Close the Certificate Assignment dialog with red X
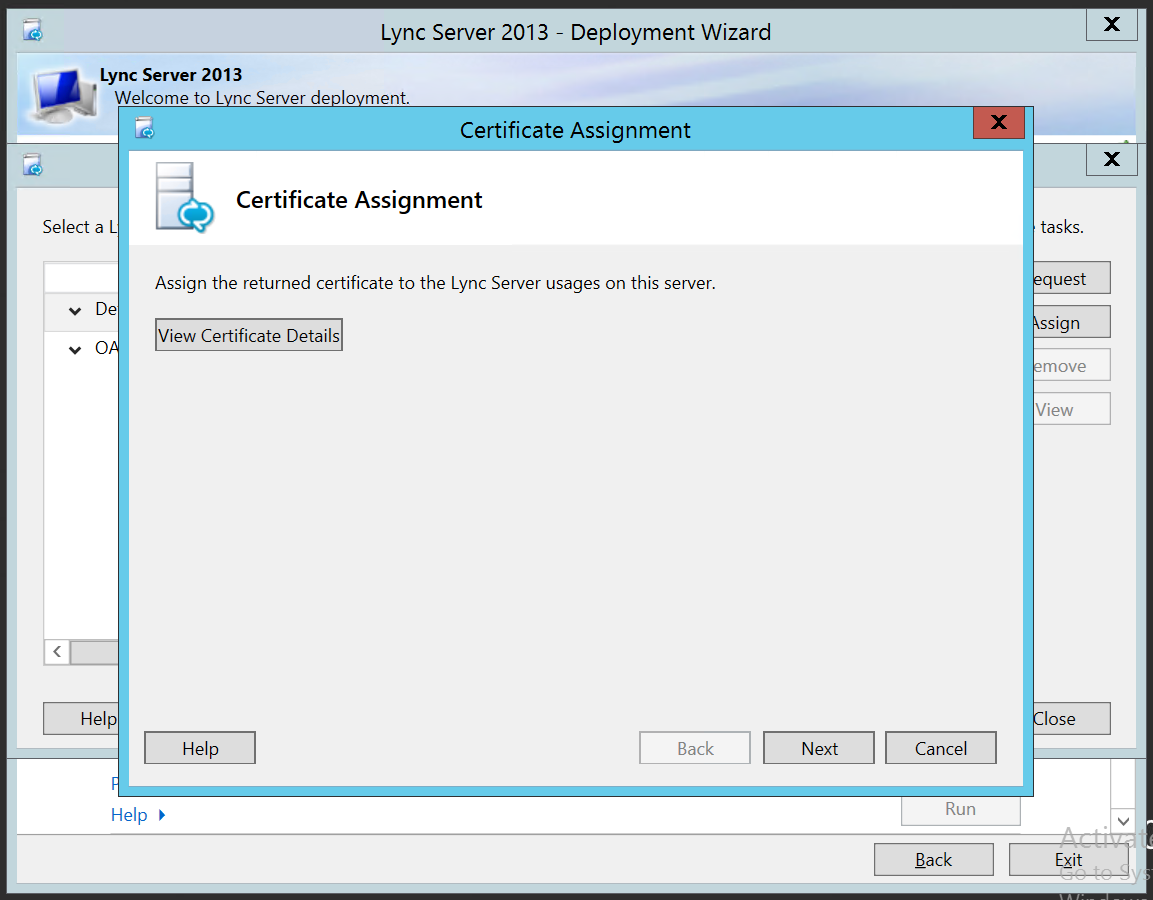Image resolution: width=1153 pixels, height=900 pixels. pyautogui.click(x=999, y=122)
